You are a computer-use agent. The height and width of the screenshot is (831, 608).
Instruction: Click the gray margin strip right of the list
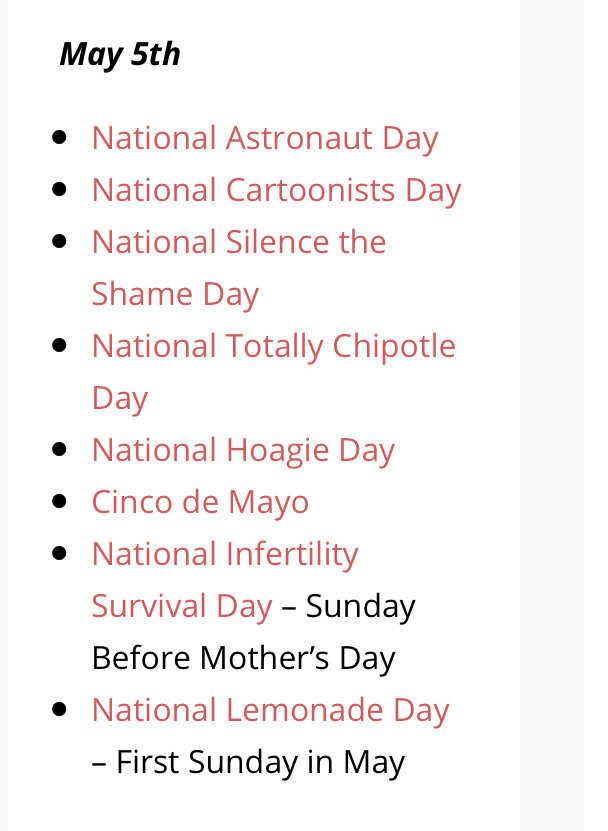pyautogui.click(x=551, y=416)
